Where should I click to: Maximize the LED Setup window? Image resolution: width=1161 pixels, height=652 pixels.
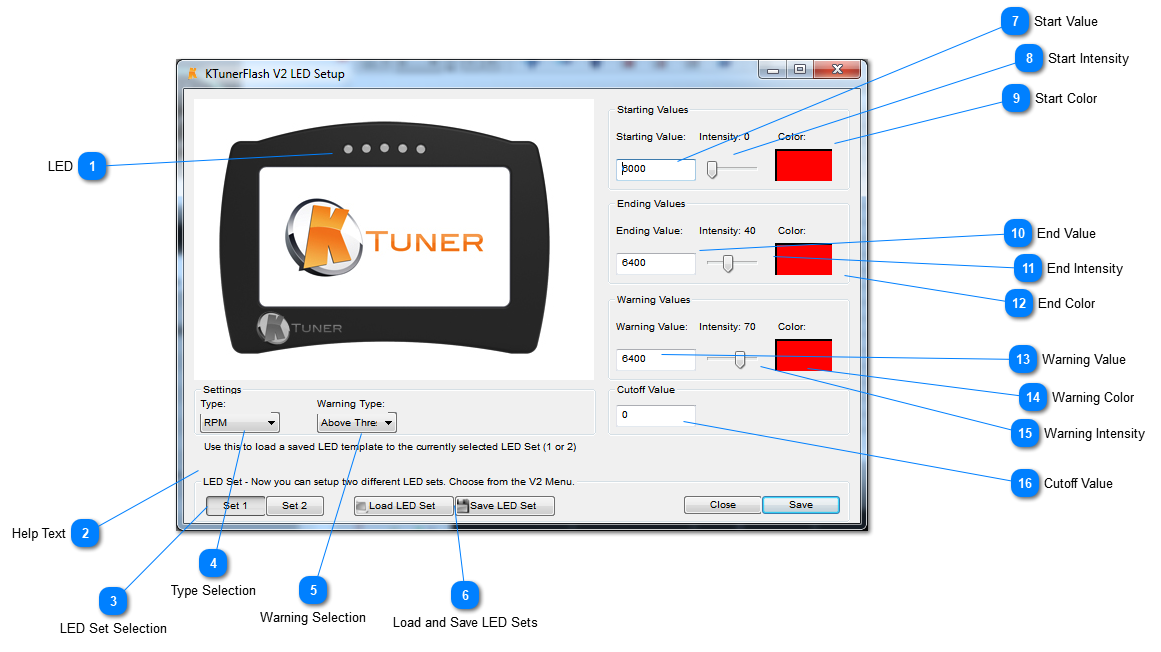(x=800, y=70)
